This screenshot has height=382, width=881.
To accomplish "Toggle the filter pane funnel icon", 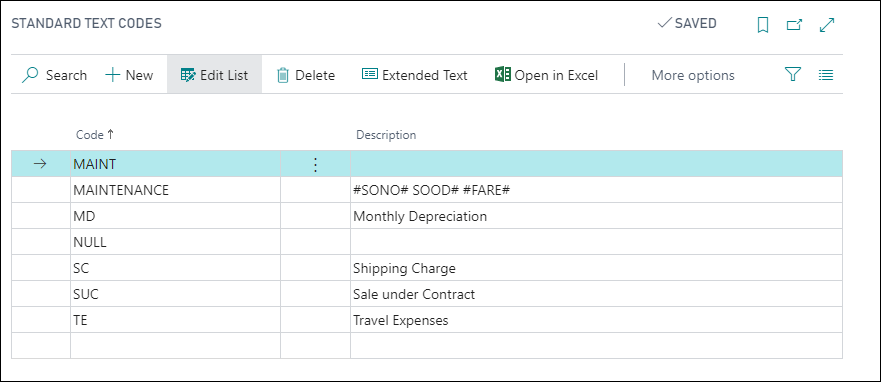I will (x=792, y=75).
